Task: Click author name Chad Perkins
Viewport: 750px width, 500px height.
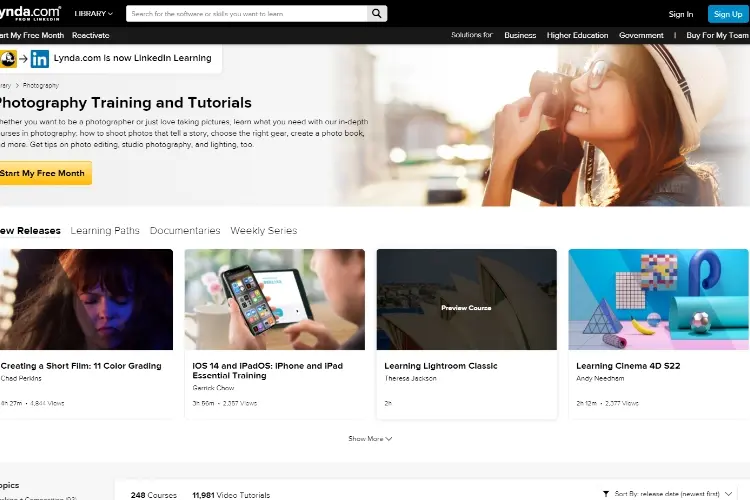Action: [21, 378]
